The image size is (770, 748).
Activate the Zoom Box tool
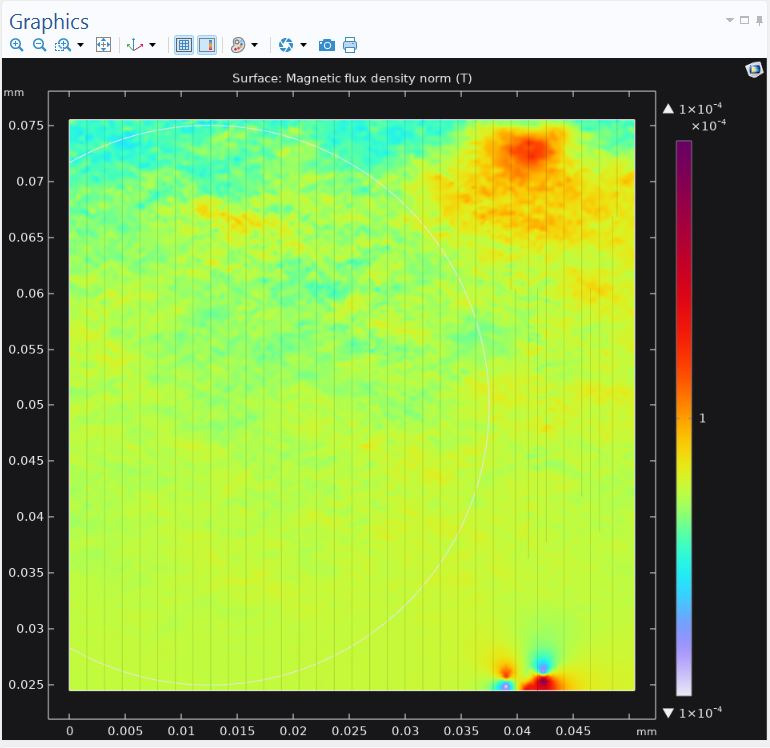point(63,45)
